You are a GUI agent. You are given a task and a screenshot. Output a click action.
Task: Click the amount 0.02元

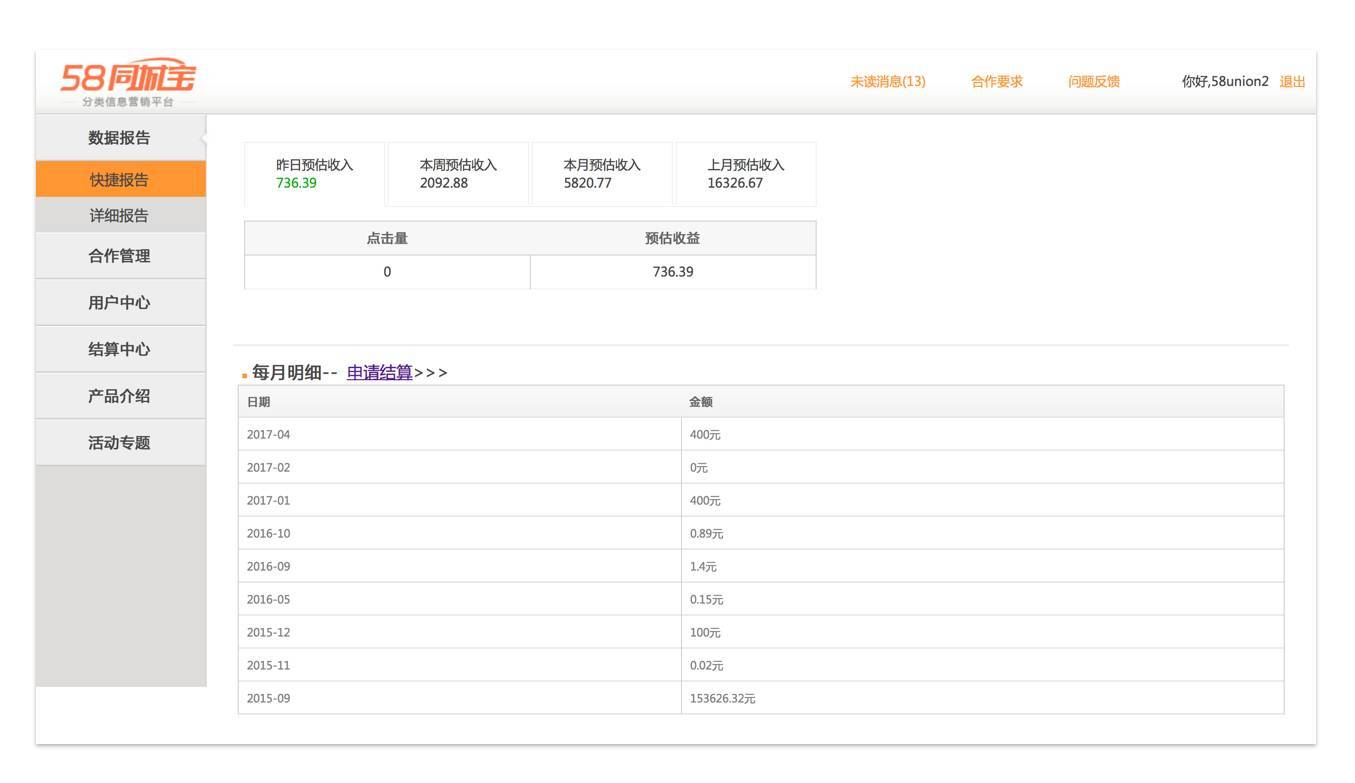click(x=706, y=666)
